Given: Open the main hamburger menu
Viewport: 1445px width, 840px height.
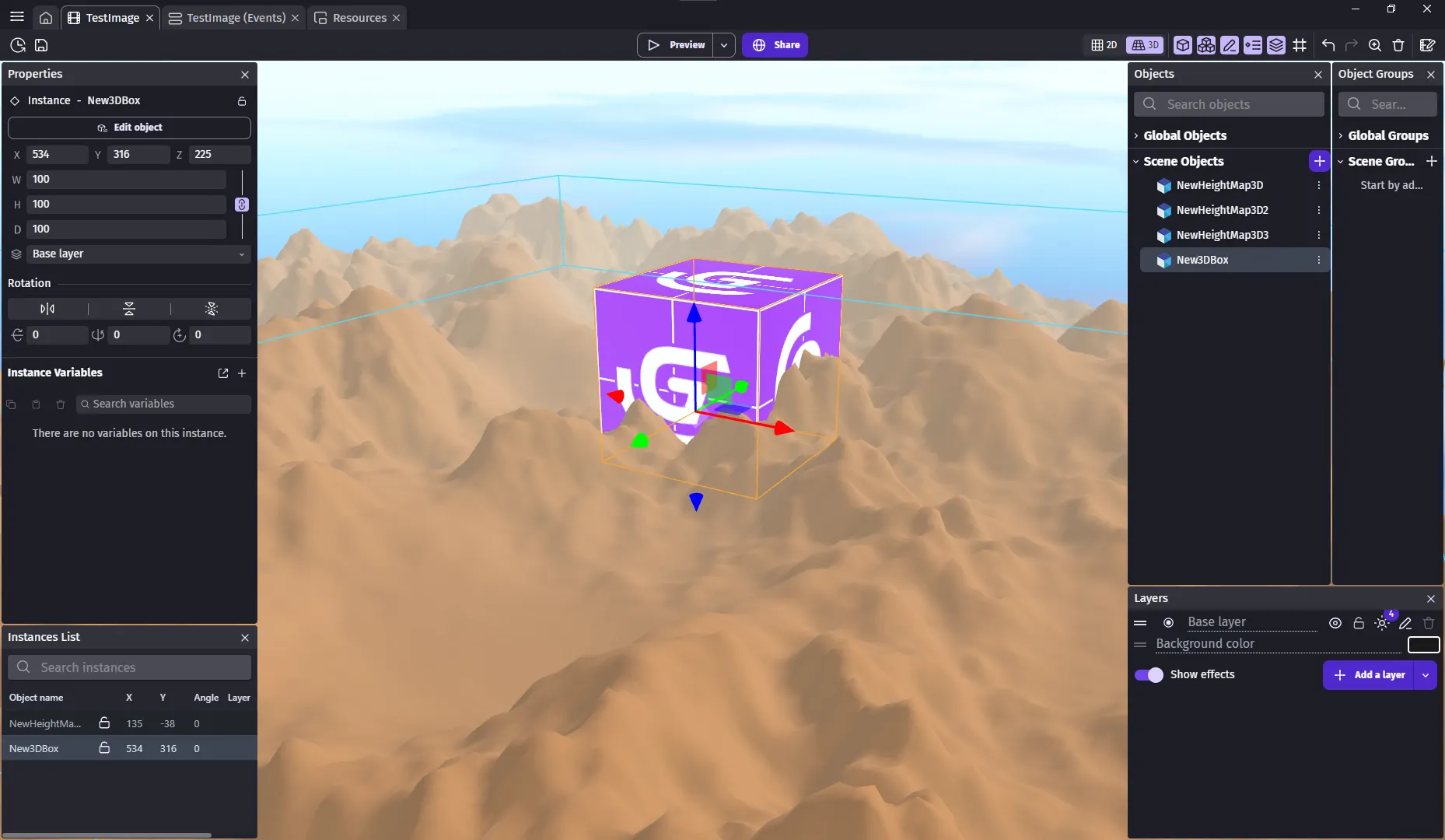Looking at the screenshot, I should click(16, 17).
